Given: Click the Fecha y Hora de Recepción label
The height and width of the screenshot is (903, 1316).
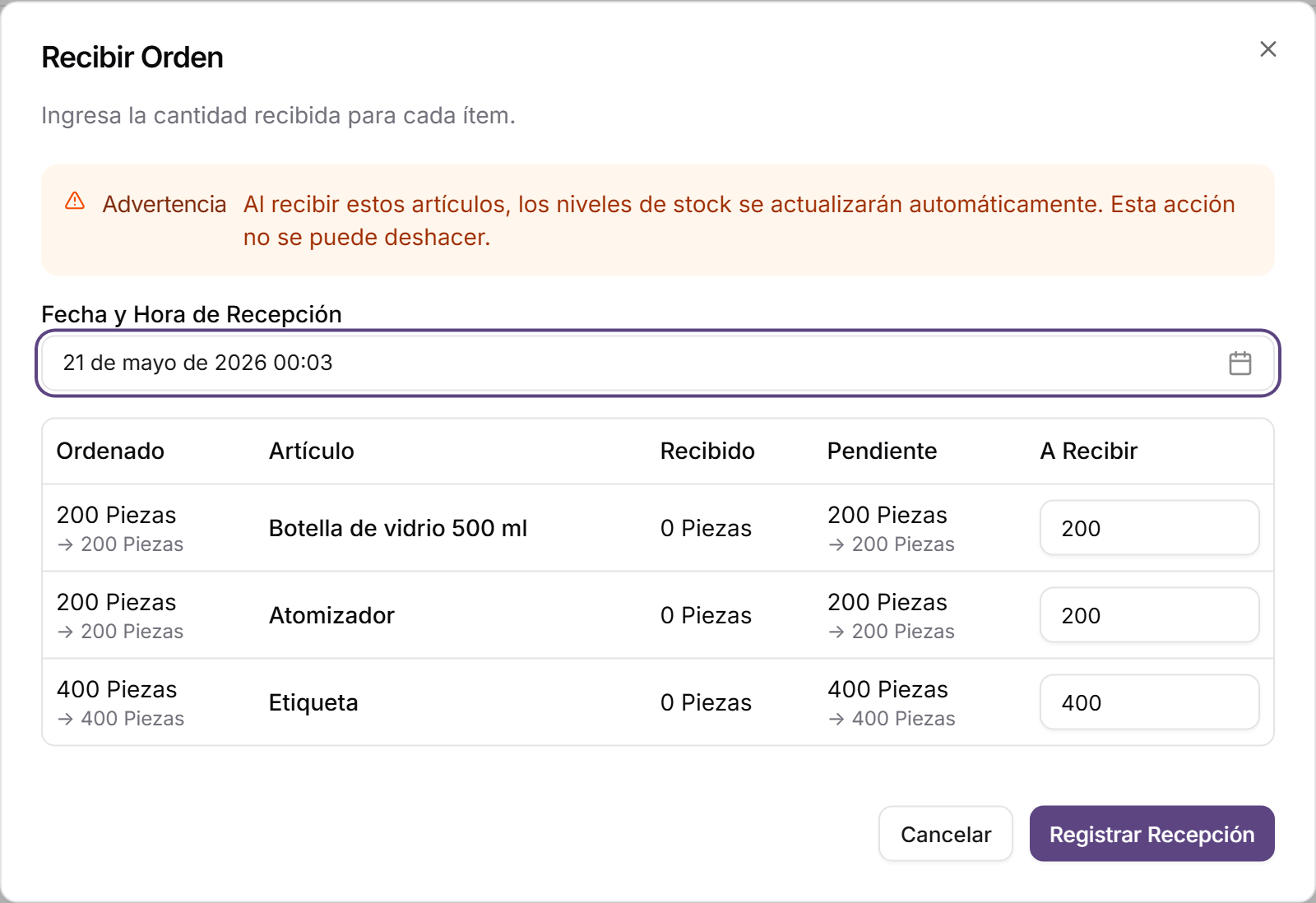Looking at the screenshot, I should [192, 314].
